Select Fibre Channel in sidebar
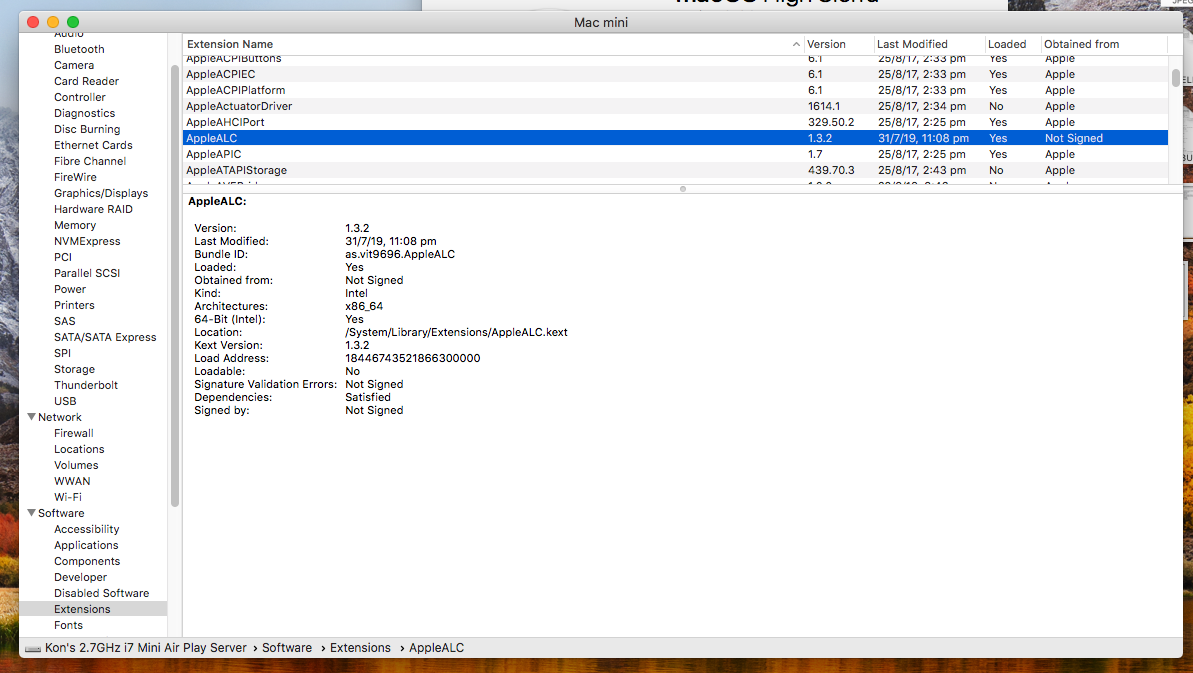 coord(90,160)
